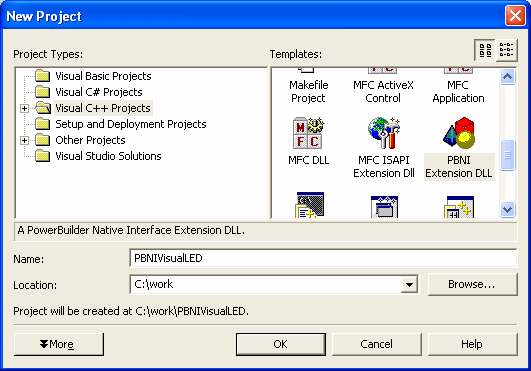
Task: Choose the MFC Application template
Action: [x=459, y=91]
